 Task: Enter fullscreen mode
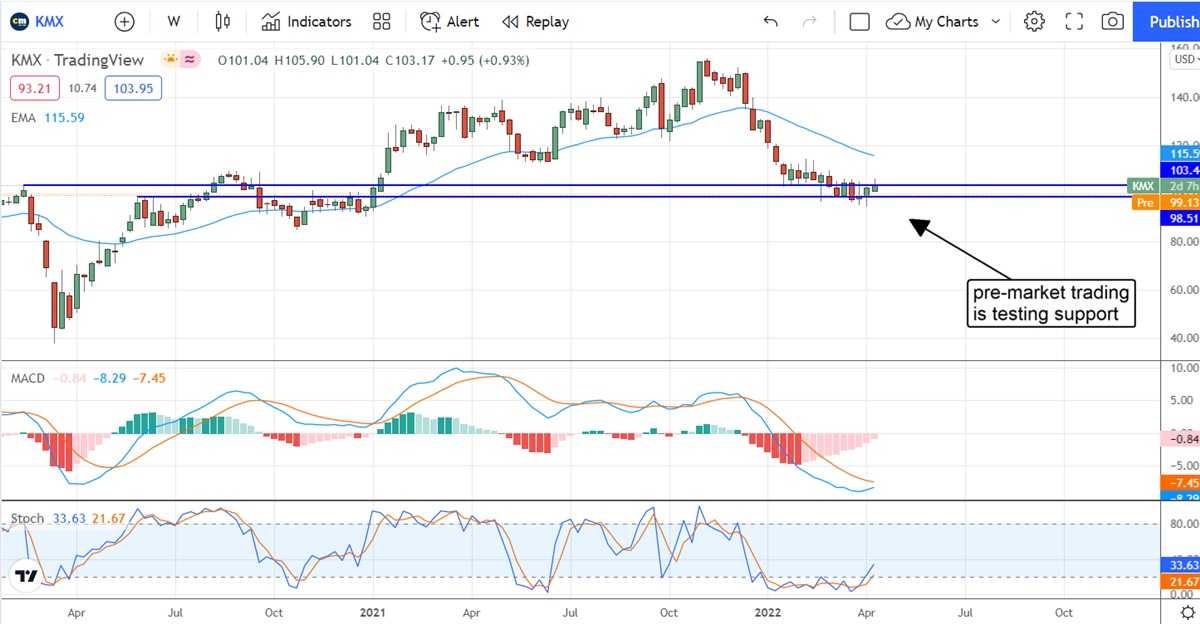point(1074,21)
